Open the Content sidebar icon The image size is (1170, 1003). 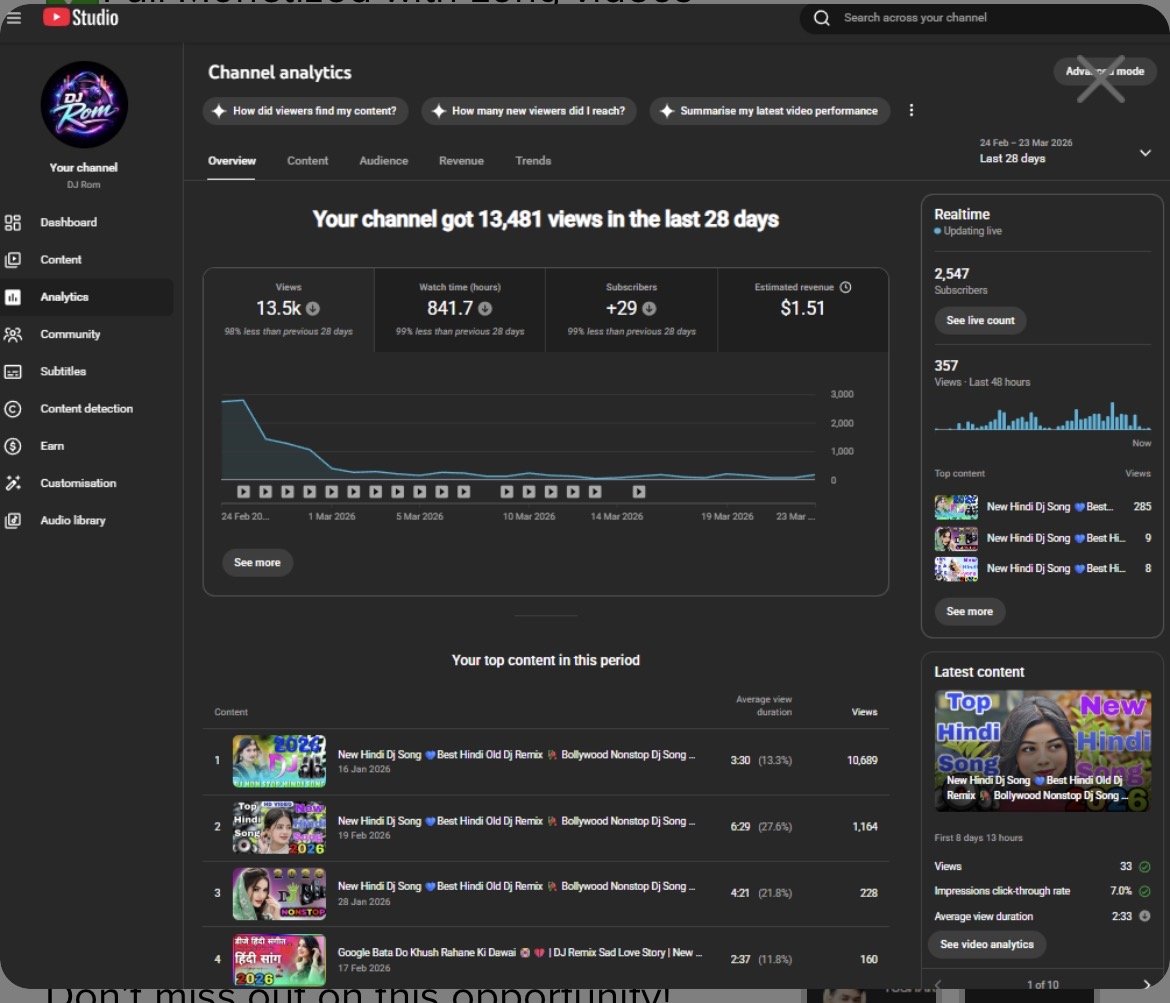(13, 260)
